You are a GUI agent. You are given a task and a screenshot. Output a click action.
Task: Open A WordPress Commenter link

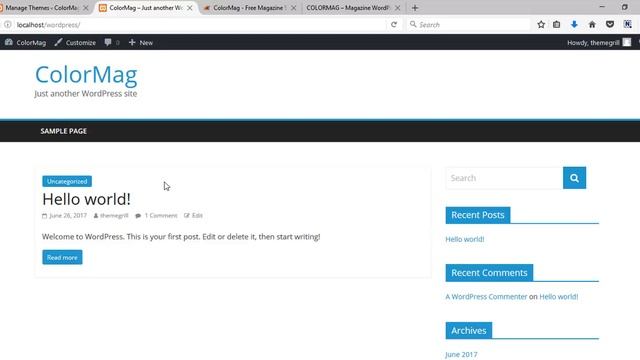pos(486,297)
